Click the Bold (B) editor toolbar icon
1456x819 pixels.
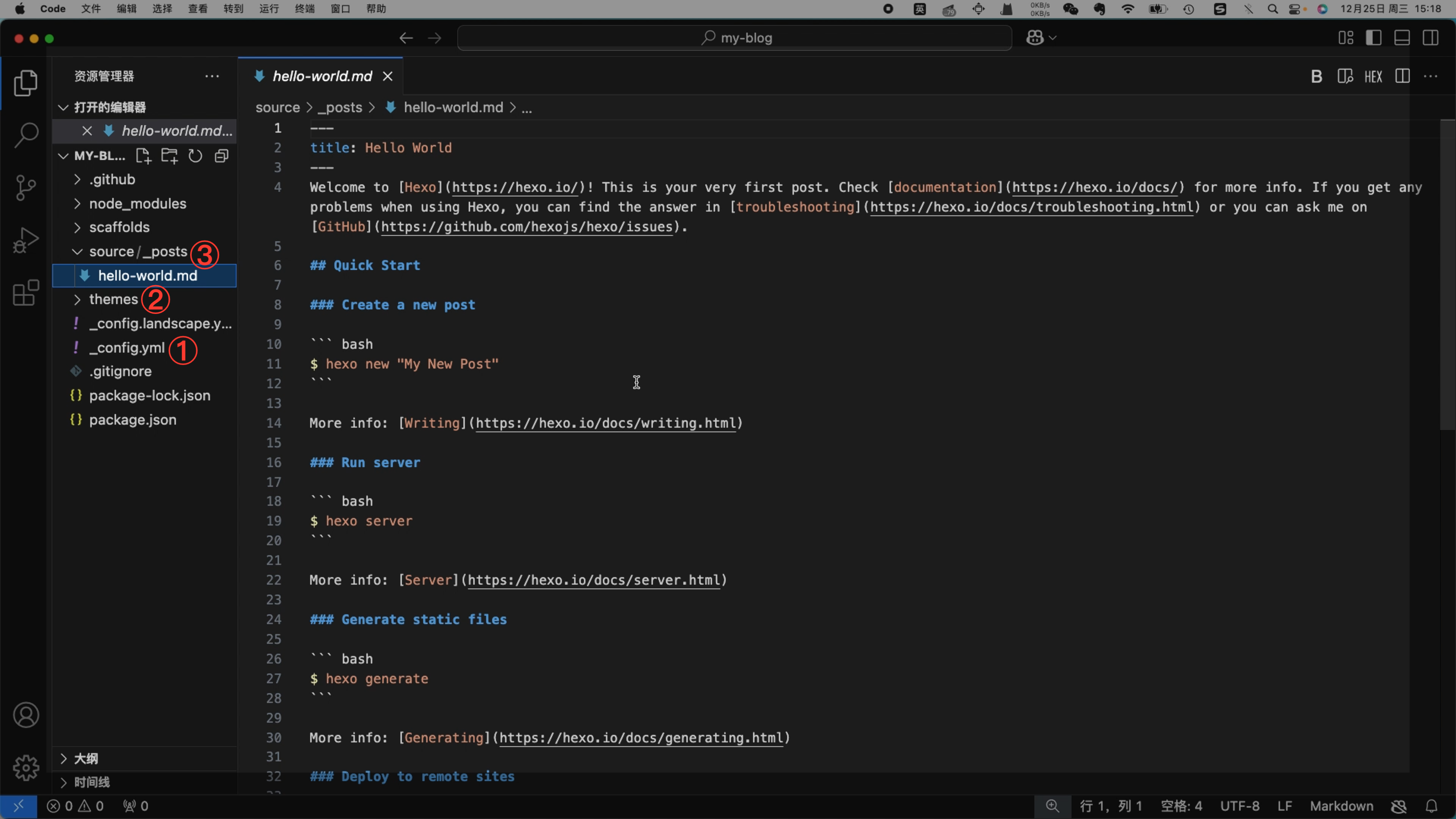[x=1316, y=76]
